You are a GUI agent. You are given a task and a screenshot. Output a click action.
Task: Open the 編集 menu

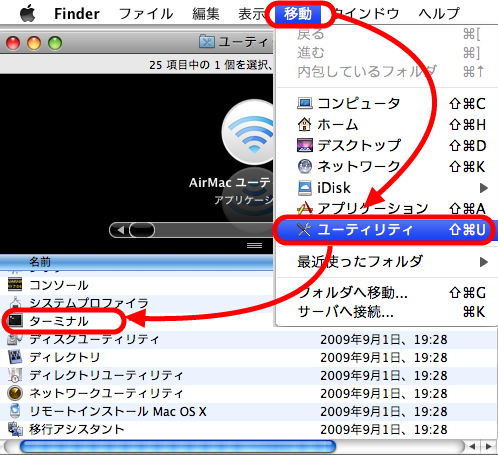pyautogui.click(x=206, y=14)
